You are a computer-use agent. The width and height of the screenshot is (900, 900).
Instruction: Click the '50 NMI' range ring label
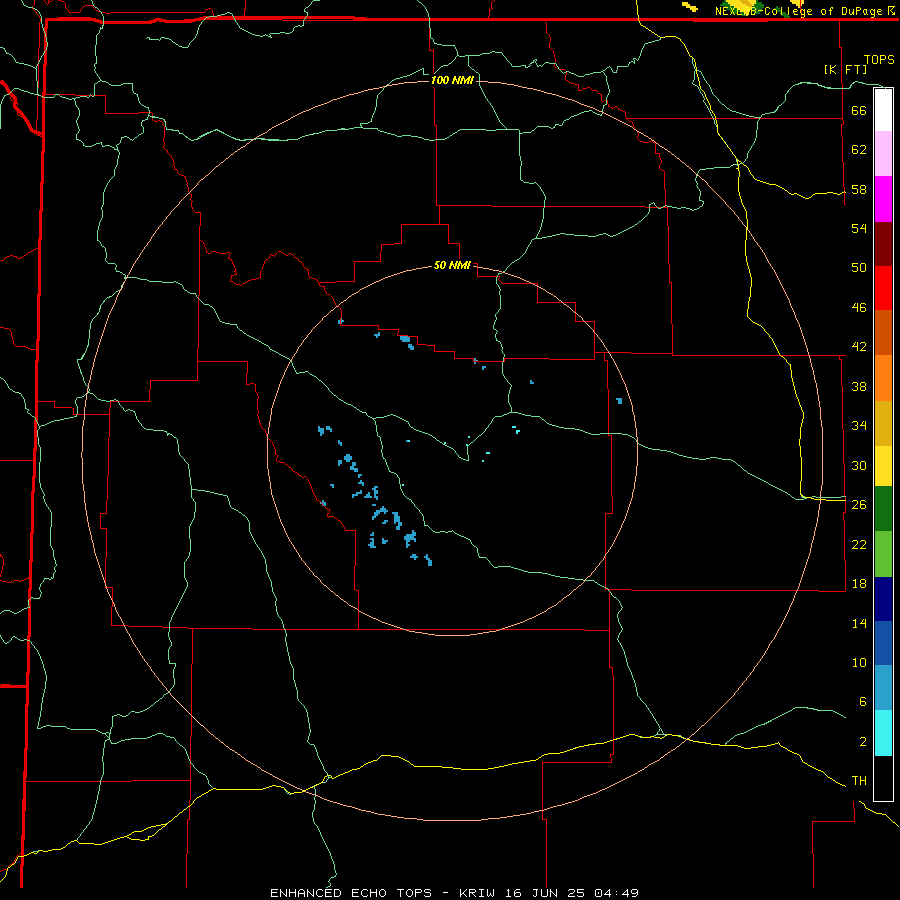(x=452, y=265)
